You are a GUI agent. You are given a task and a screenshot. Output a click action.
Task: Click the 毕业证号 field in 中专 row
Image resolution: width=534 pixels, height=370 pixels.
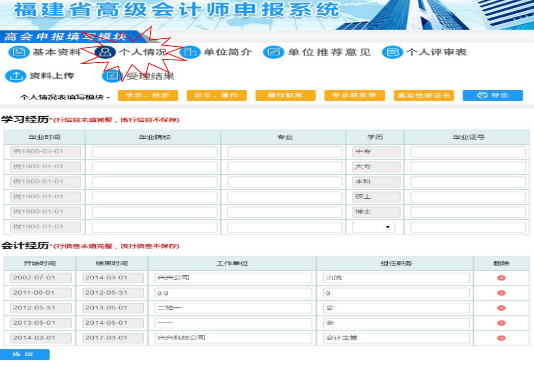pyautogui.click(x=468, y=152)
